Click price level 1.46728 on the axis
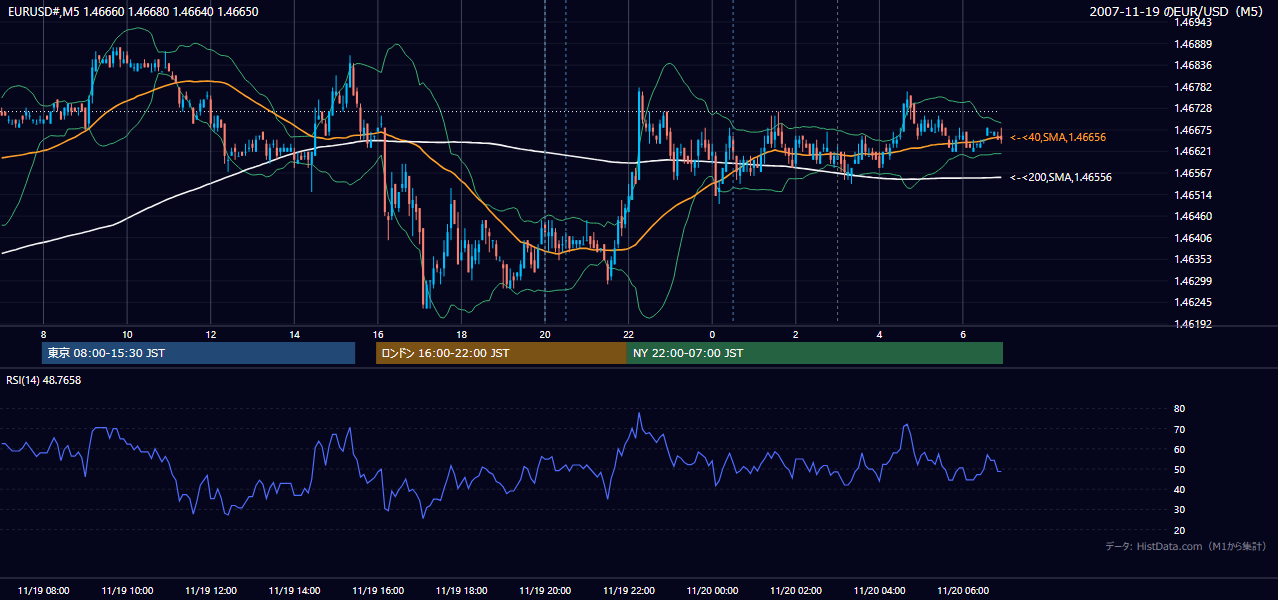This screenshot has height=600, width=1278. 1193,108
